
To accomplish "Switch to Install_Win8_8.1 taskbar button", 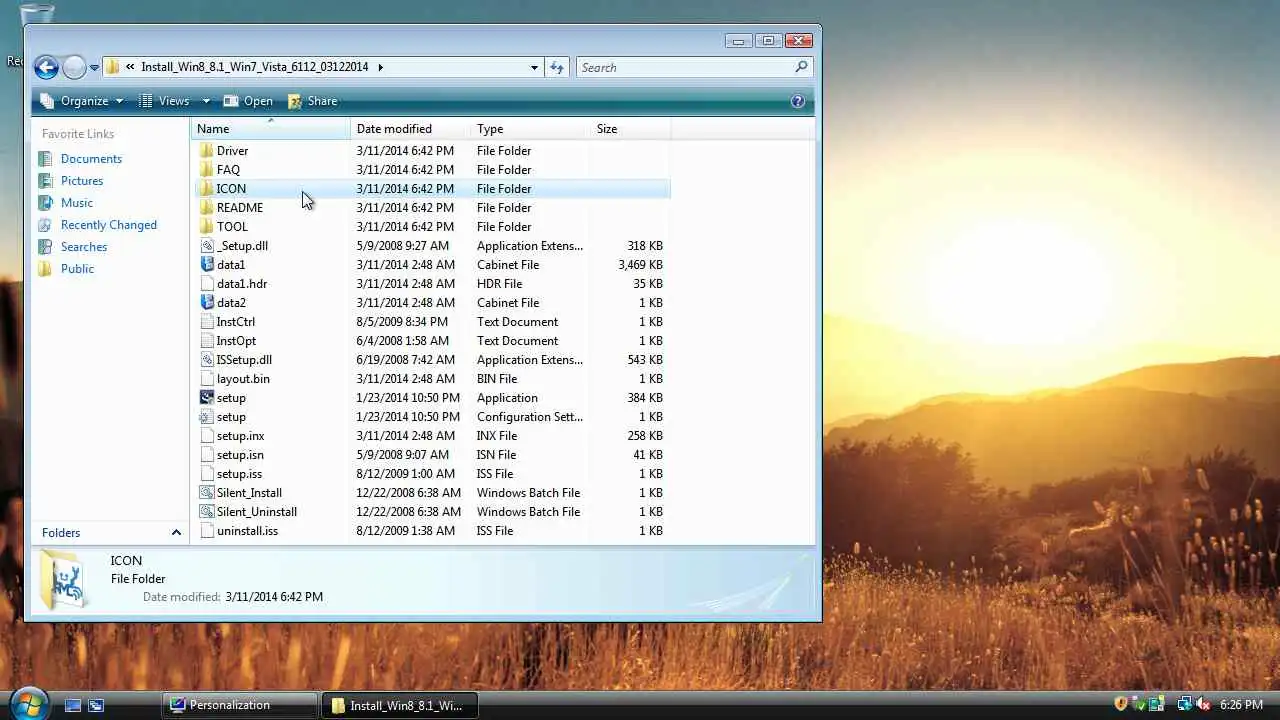I will click(400, 705).
